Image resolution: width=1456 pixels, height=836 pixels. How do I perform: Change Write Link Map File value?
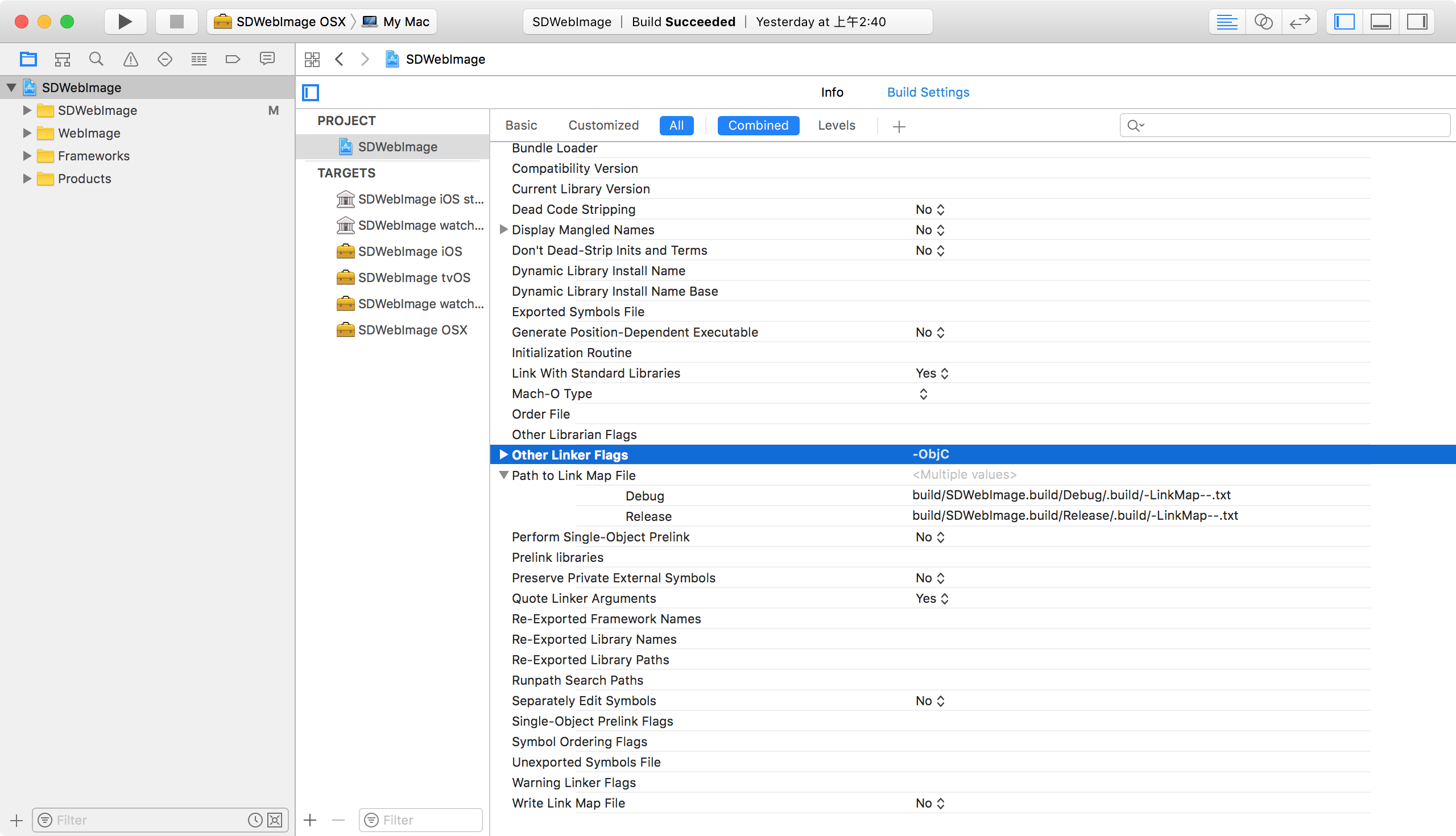tap(929, 803)
